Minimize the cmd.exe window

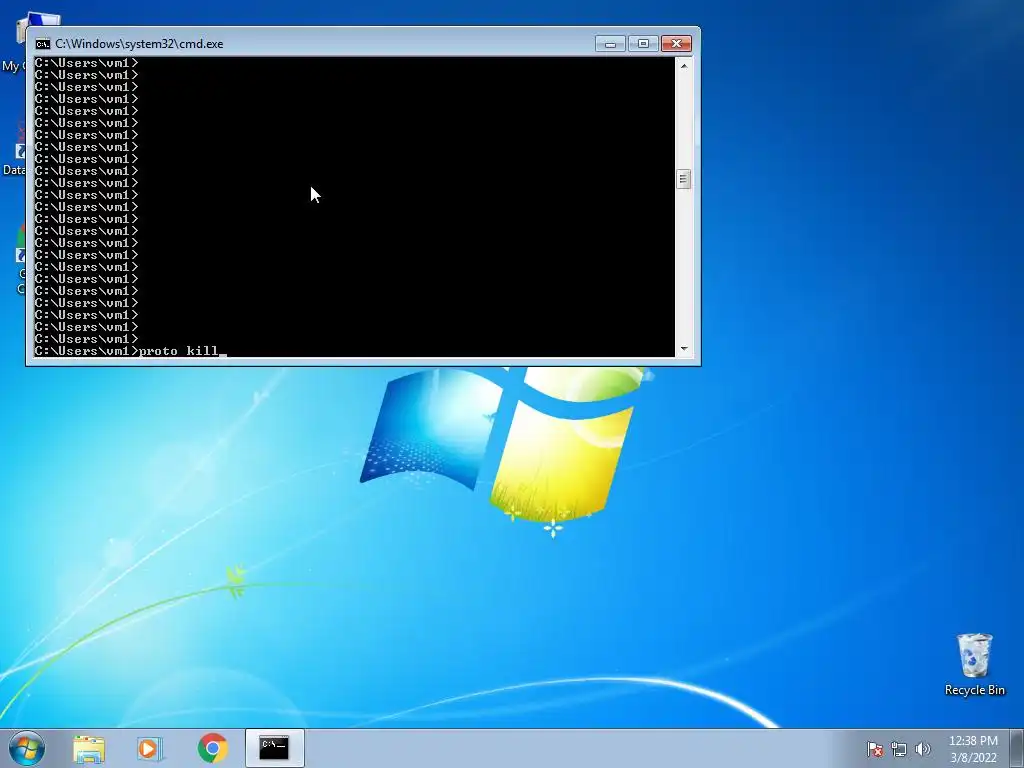coord(610,44)
